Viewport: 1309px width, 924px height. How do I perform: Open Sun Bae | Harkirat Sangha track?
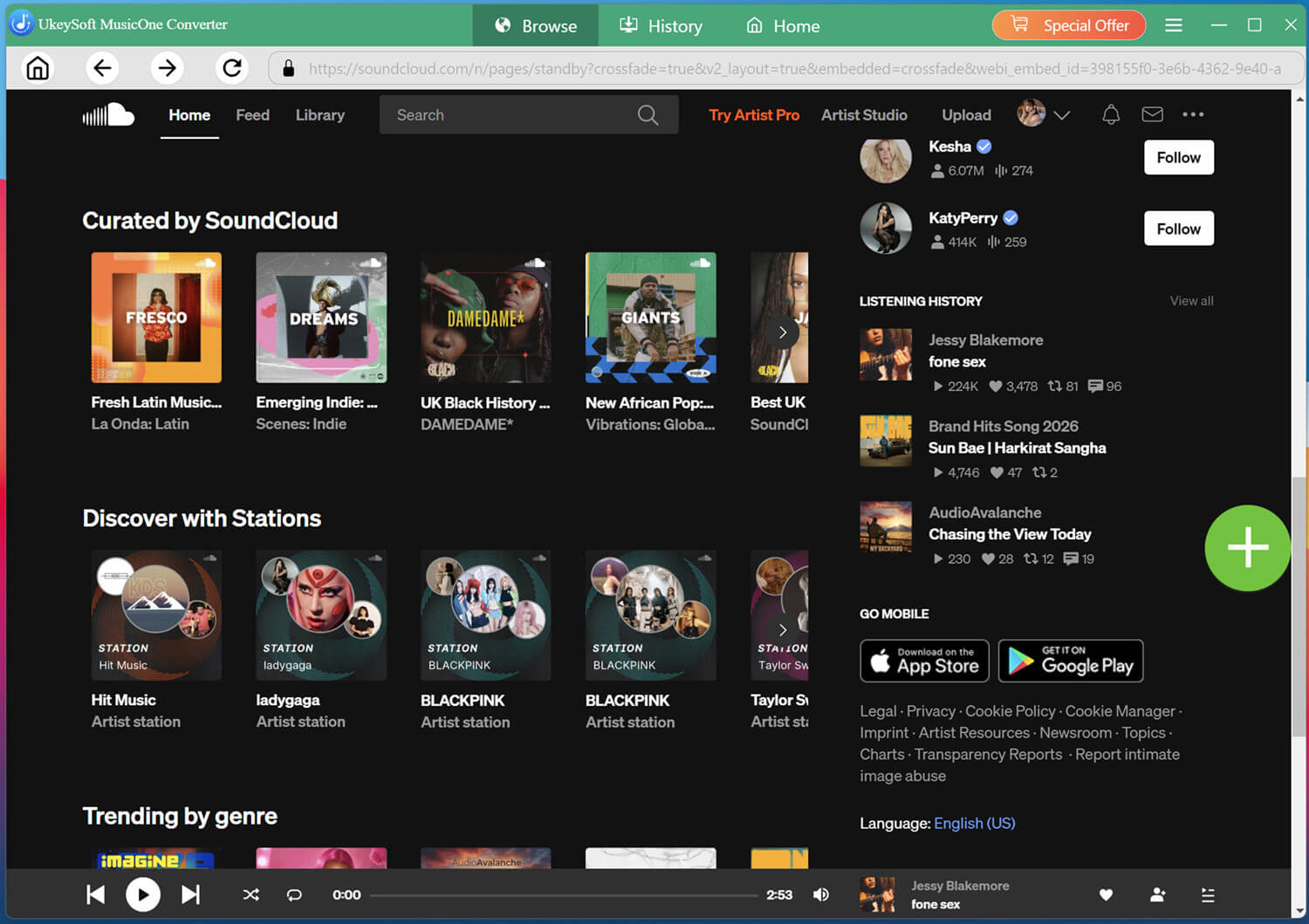(1017, 448)
